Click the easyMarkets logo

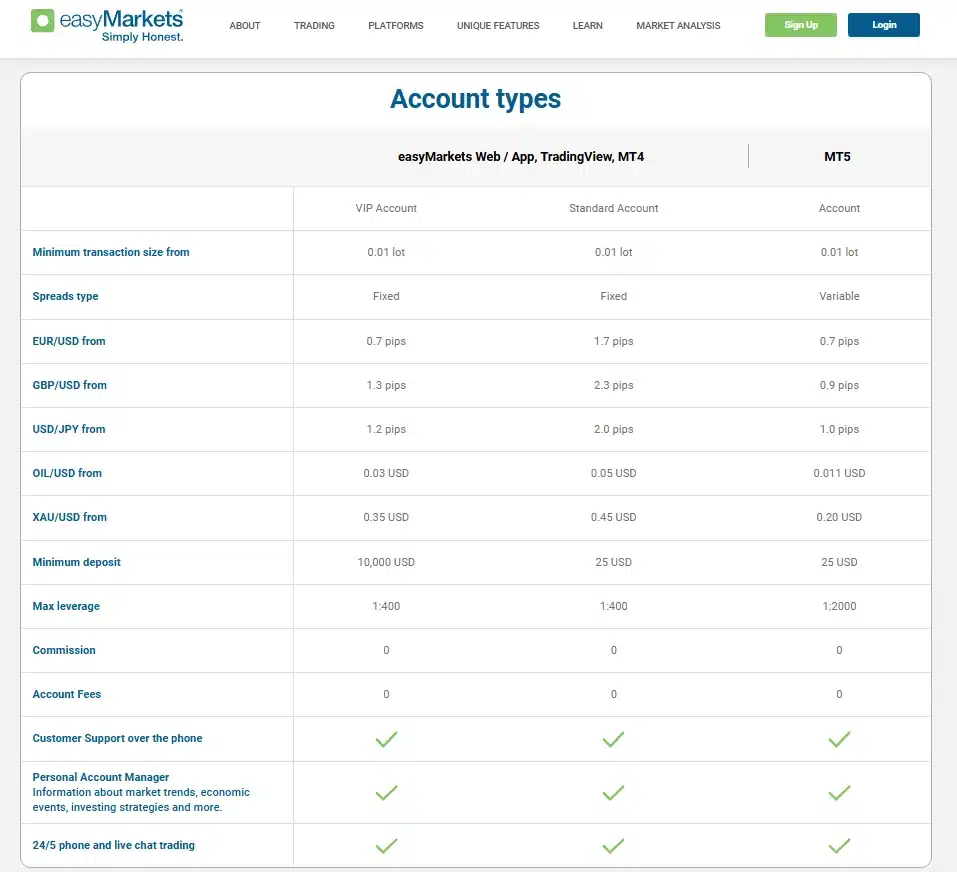107,26
